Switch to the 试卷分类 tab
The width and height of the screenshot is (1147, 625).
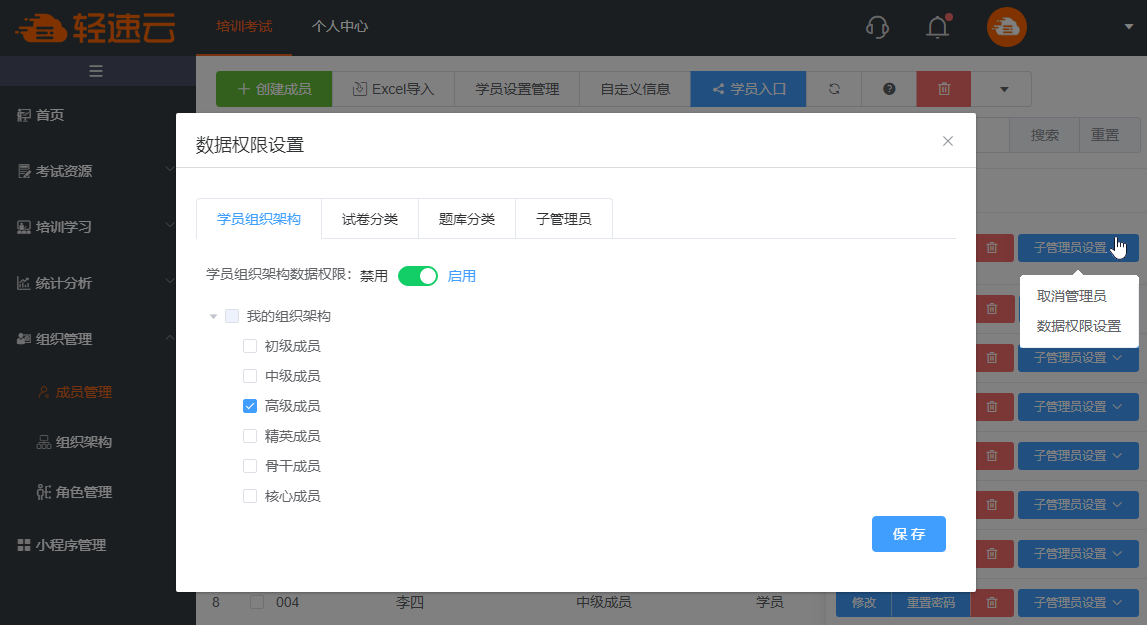(370, 219)
